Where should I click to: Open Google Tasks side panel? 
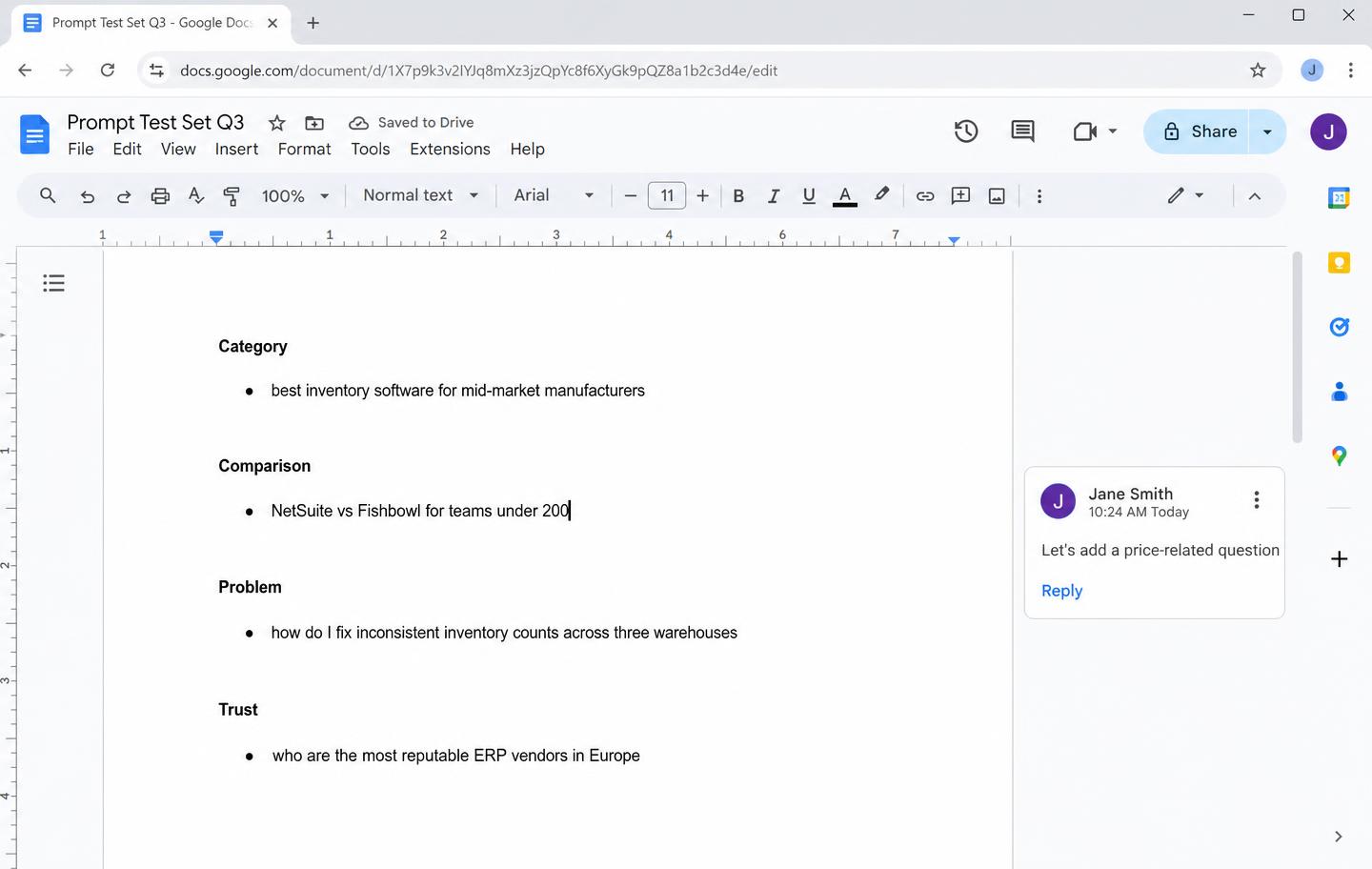[x=1339, y=327]
